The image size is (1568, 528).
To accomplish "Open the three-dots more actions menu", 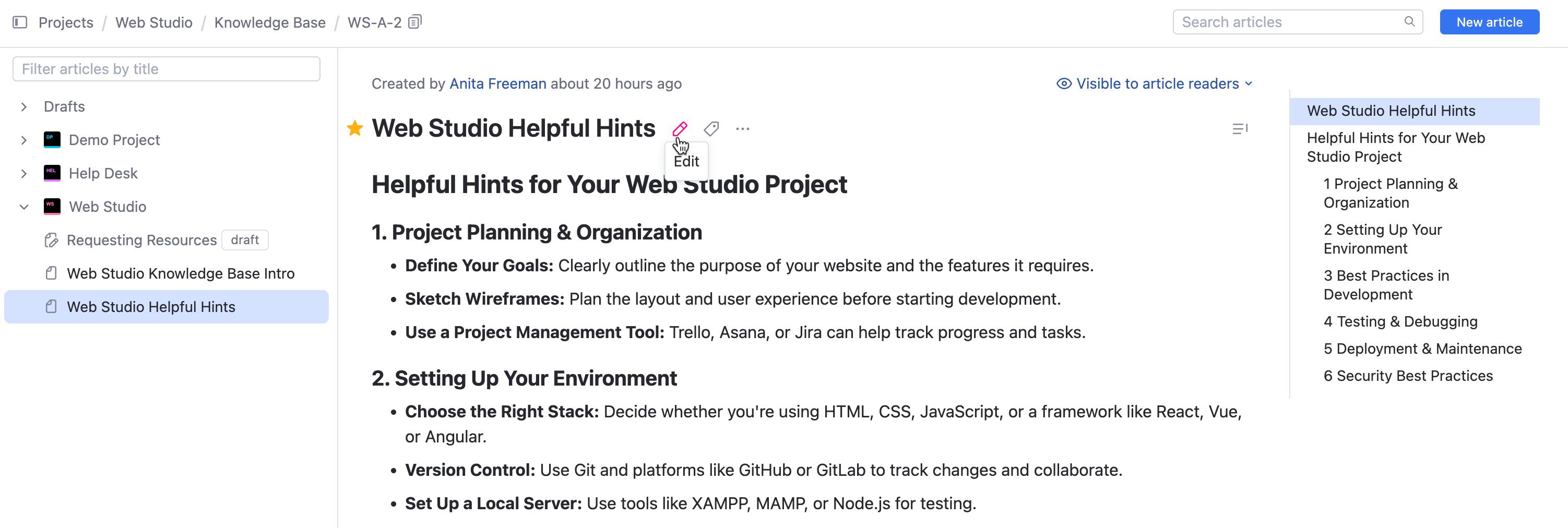I will tap(742, 129).
